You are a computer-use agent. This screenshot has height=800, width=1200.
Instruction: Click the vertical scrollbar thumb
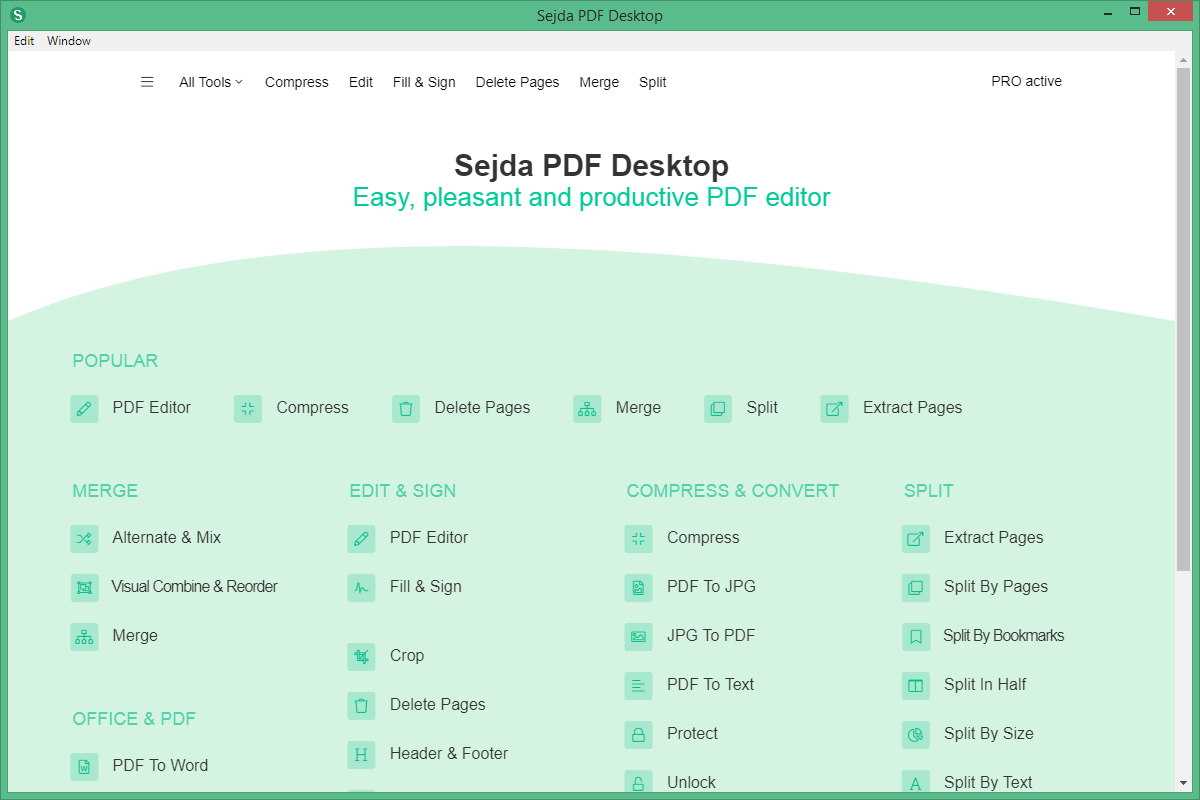click(x=1183, y=320)
